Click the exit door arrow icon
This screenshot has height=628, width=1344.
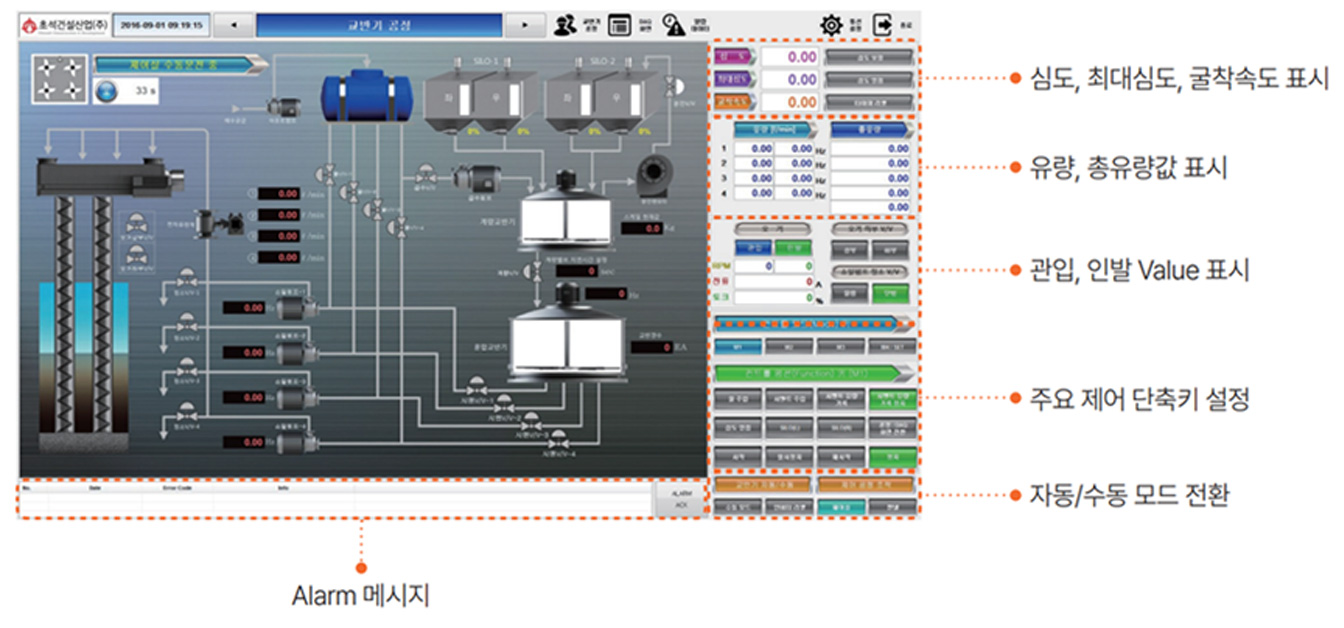[882, 25]
